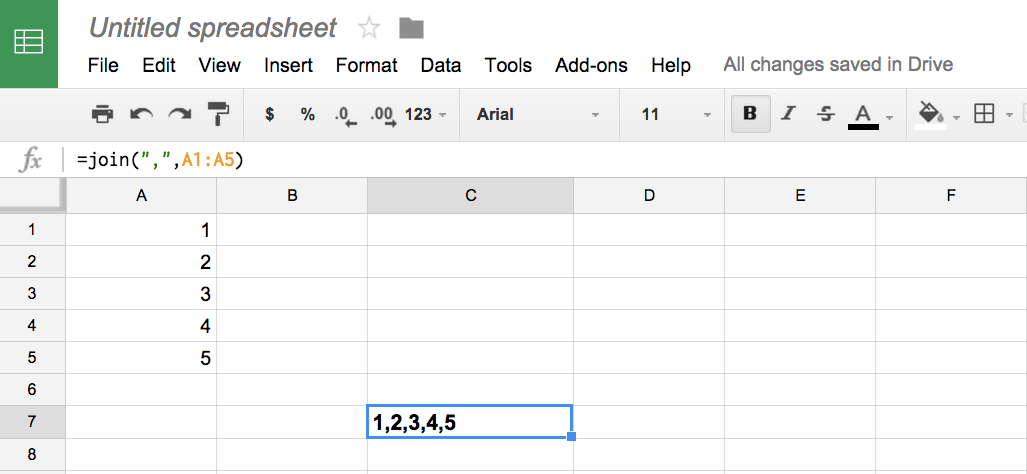Open the Add-ons menu
Viewport: 1027px width, 474px height.
(591, 65)
